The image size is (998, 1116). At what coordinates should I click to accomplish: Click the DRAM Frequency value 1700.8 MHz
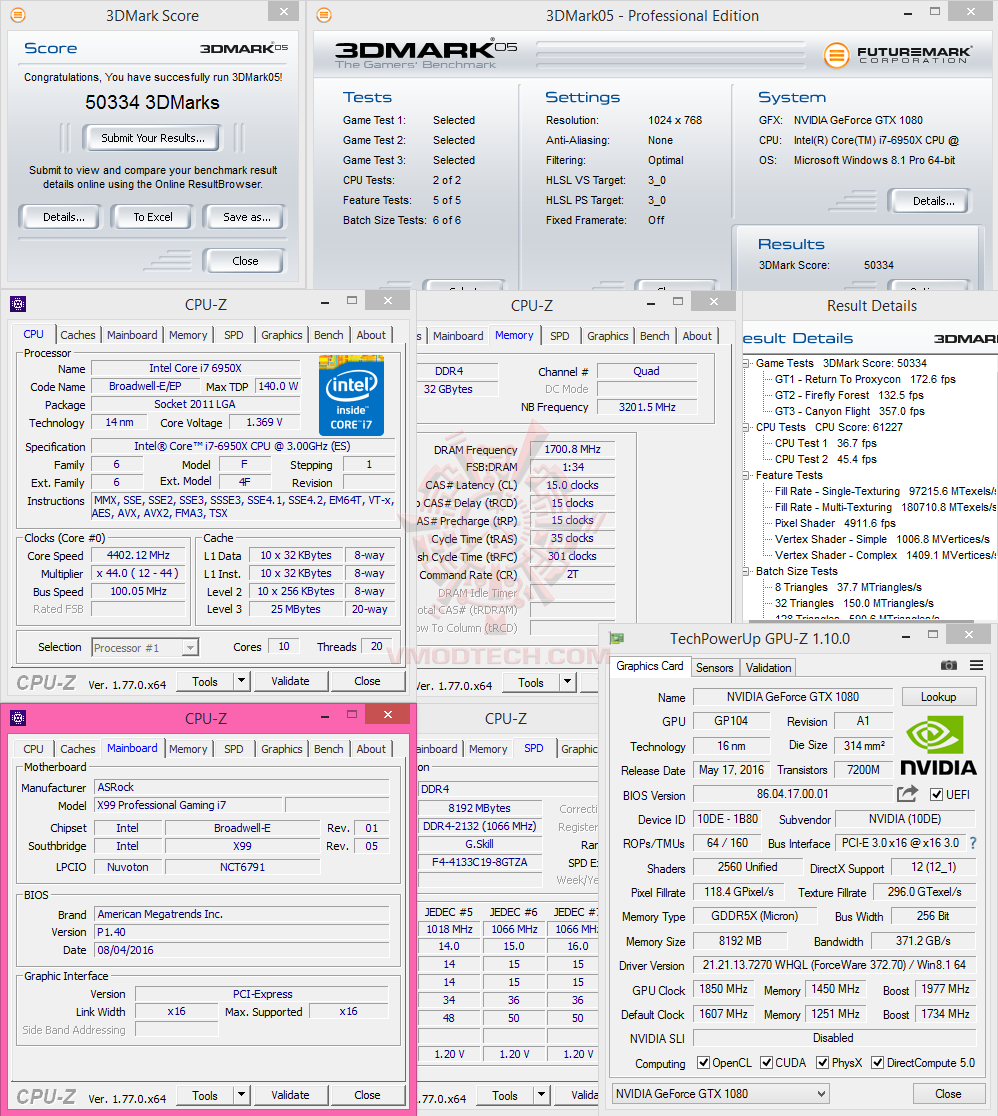point(572,449)
